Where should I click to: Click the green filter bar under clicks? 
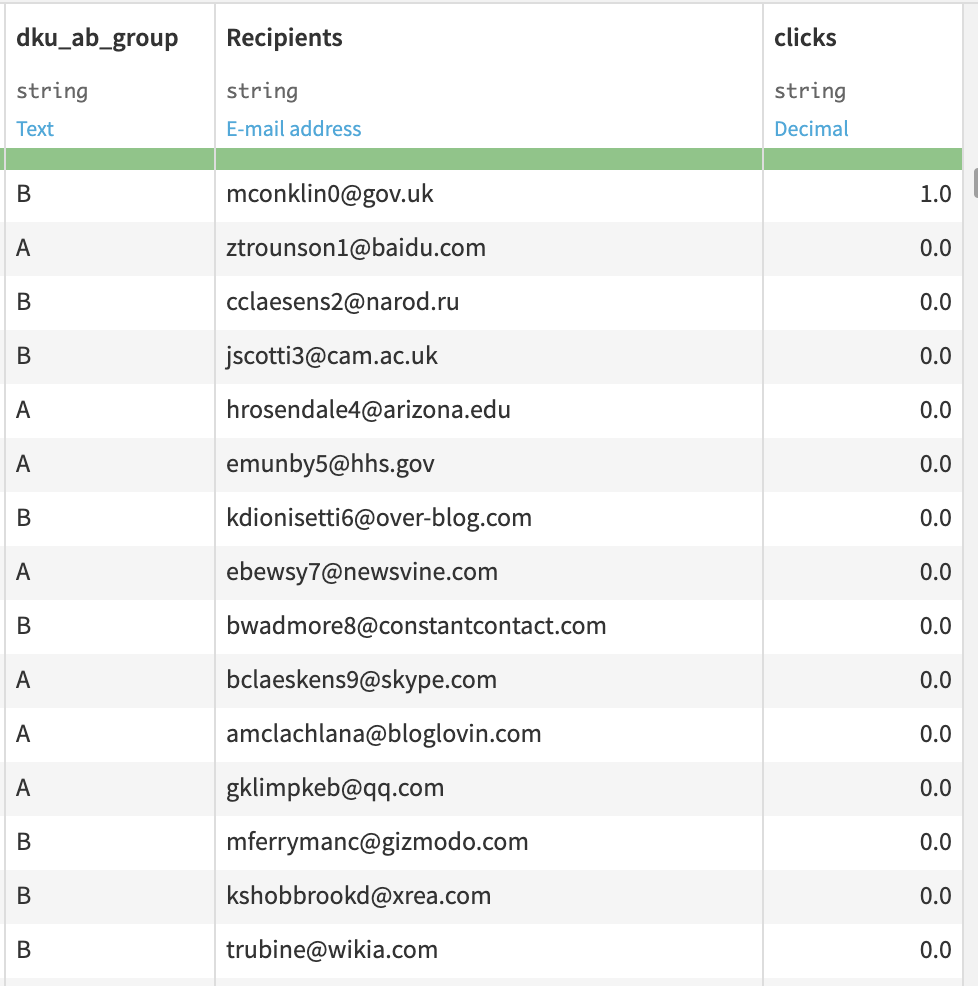(862, 158)
